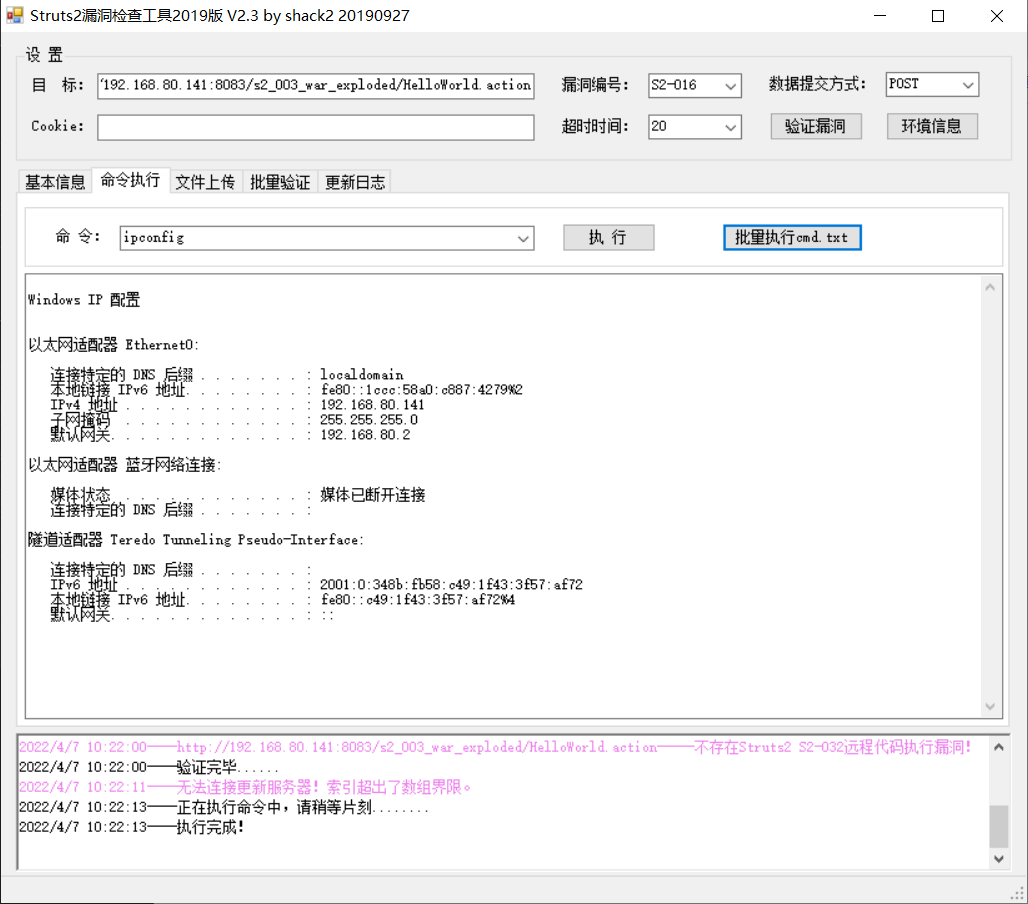This screenshot has width=1028, height=904.
Task: Open the 超时时间 20 dropdown
Action: pos(694,127)
